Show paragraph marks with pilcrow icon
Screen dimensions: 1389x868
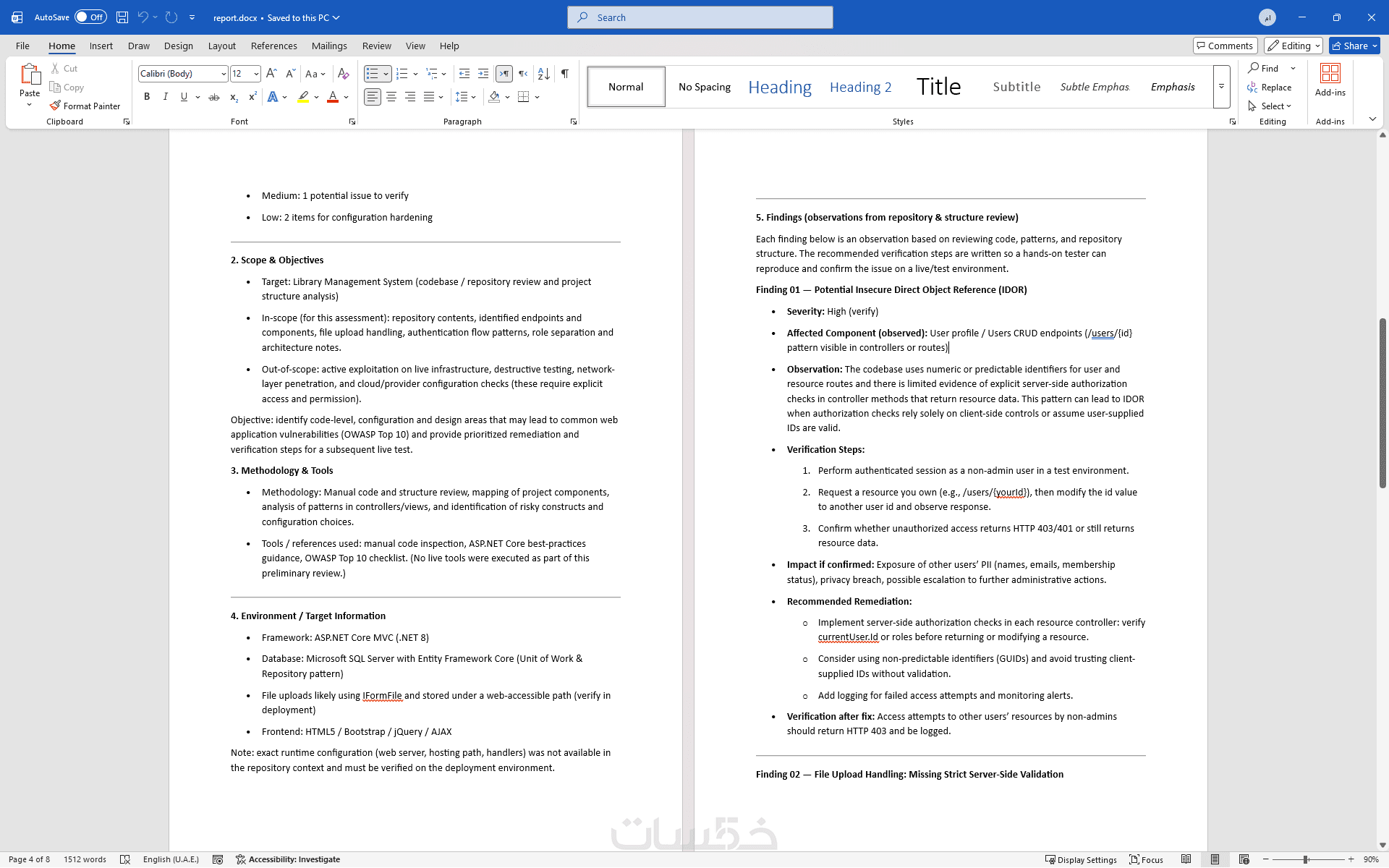565,74
